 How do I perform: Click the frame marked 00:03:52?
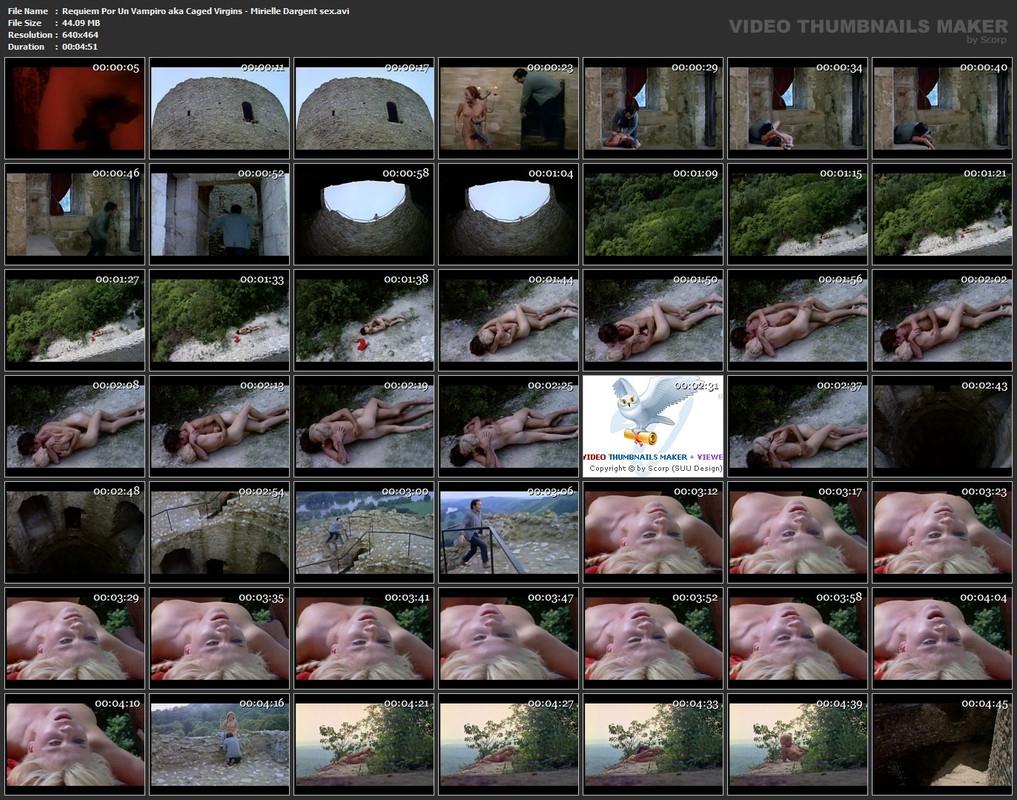click(x=653, y=638)
